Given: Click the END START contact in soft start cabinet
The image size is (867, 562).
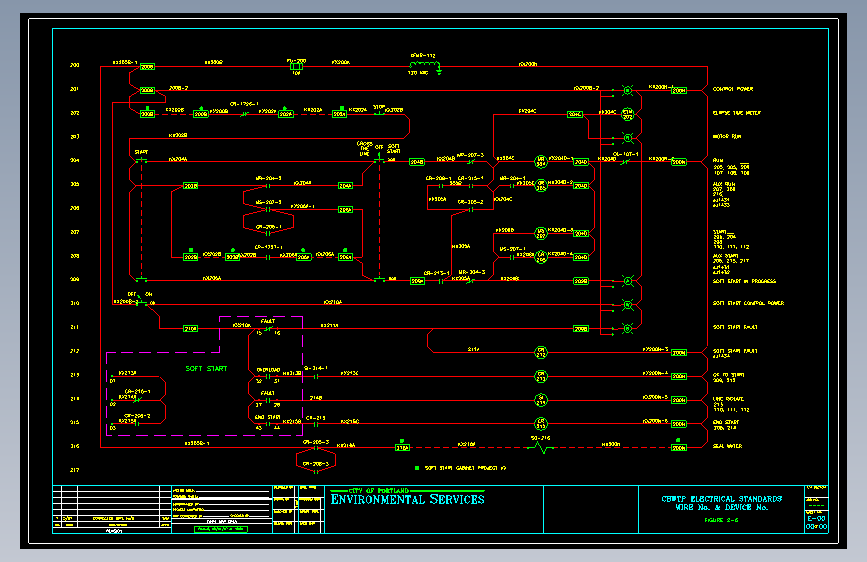Looking at the screenshot, I should (x=268, y=424).
